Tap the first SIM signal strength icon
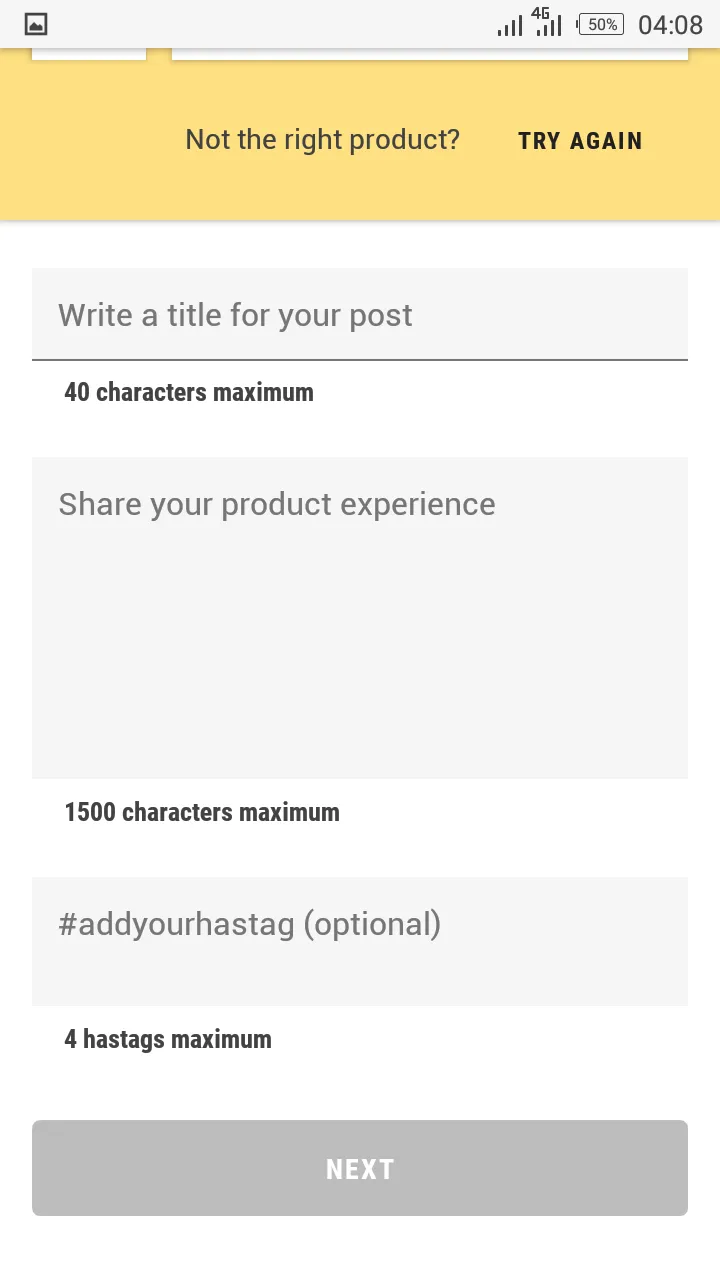 (510, 25)
